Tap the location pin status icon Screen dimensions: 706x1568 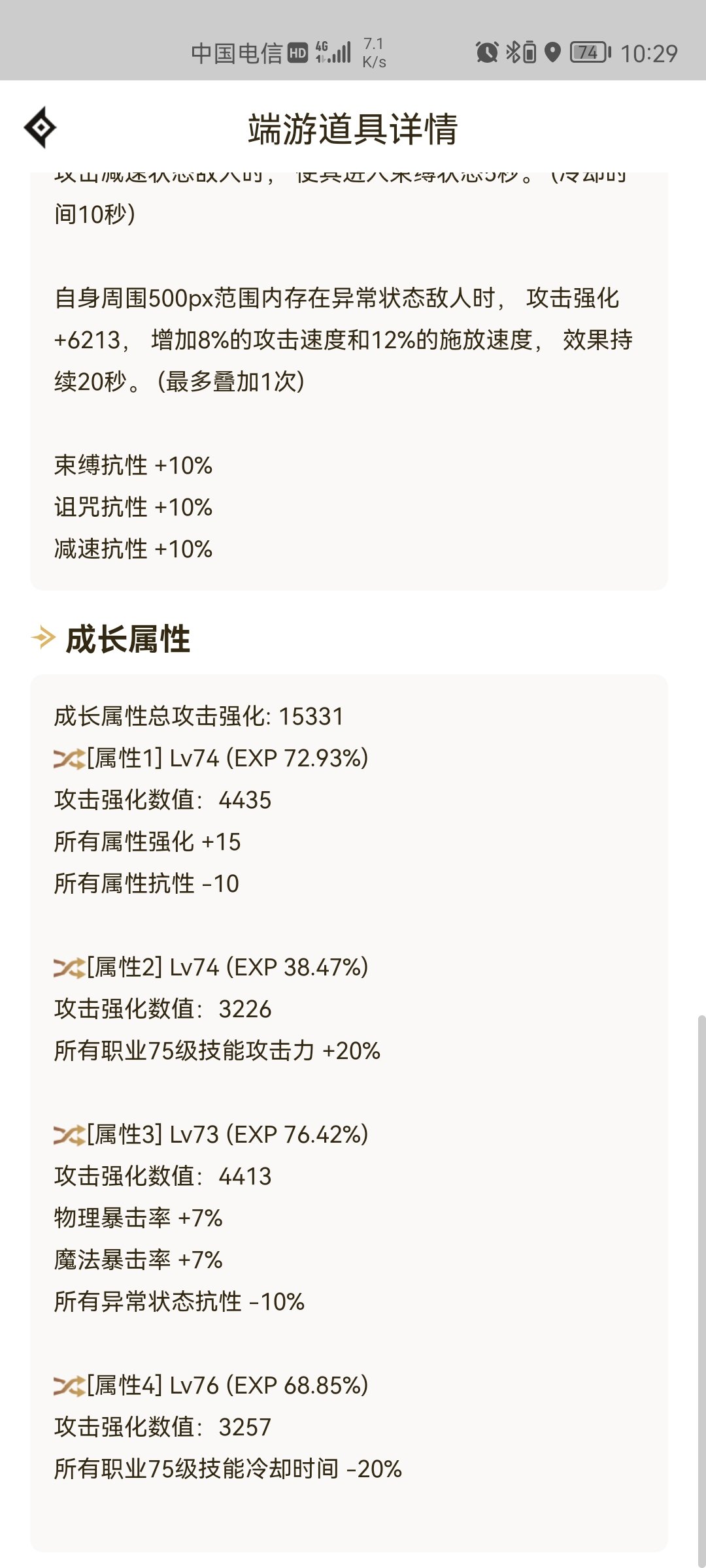click(x=553, y=52)
